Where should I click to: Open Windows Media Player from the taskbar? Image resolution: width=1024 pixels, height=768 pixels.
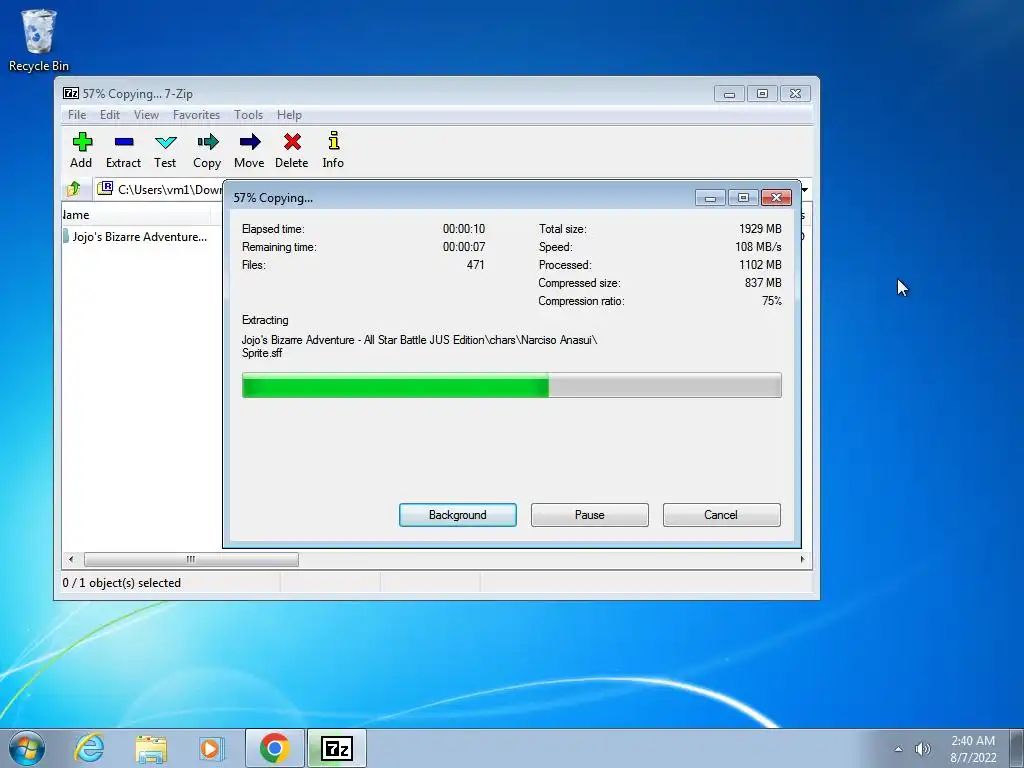212,748
